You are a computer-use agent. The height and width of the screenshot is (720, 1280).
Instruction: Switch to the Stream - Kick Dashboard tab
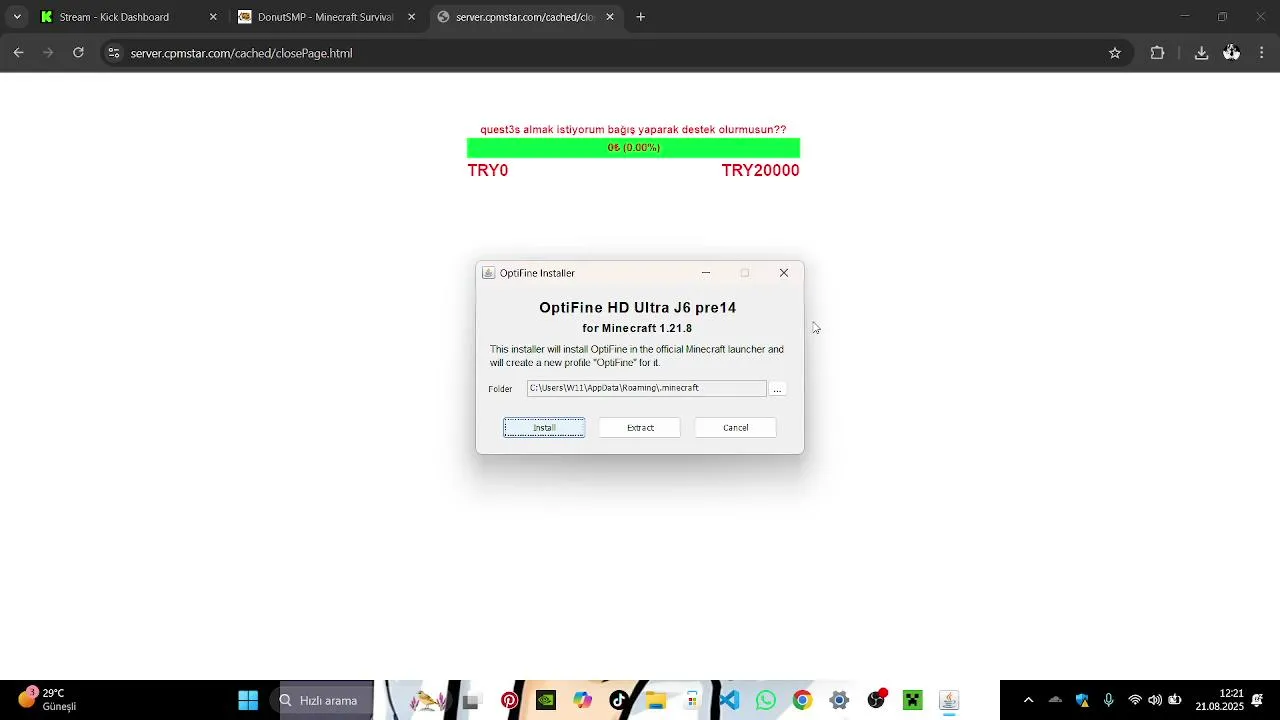click(113, 17)
